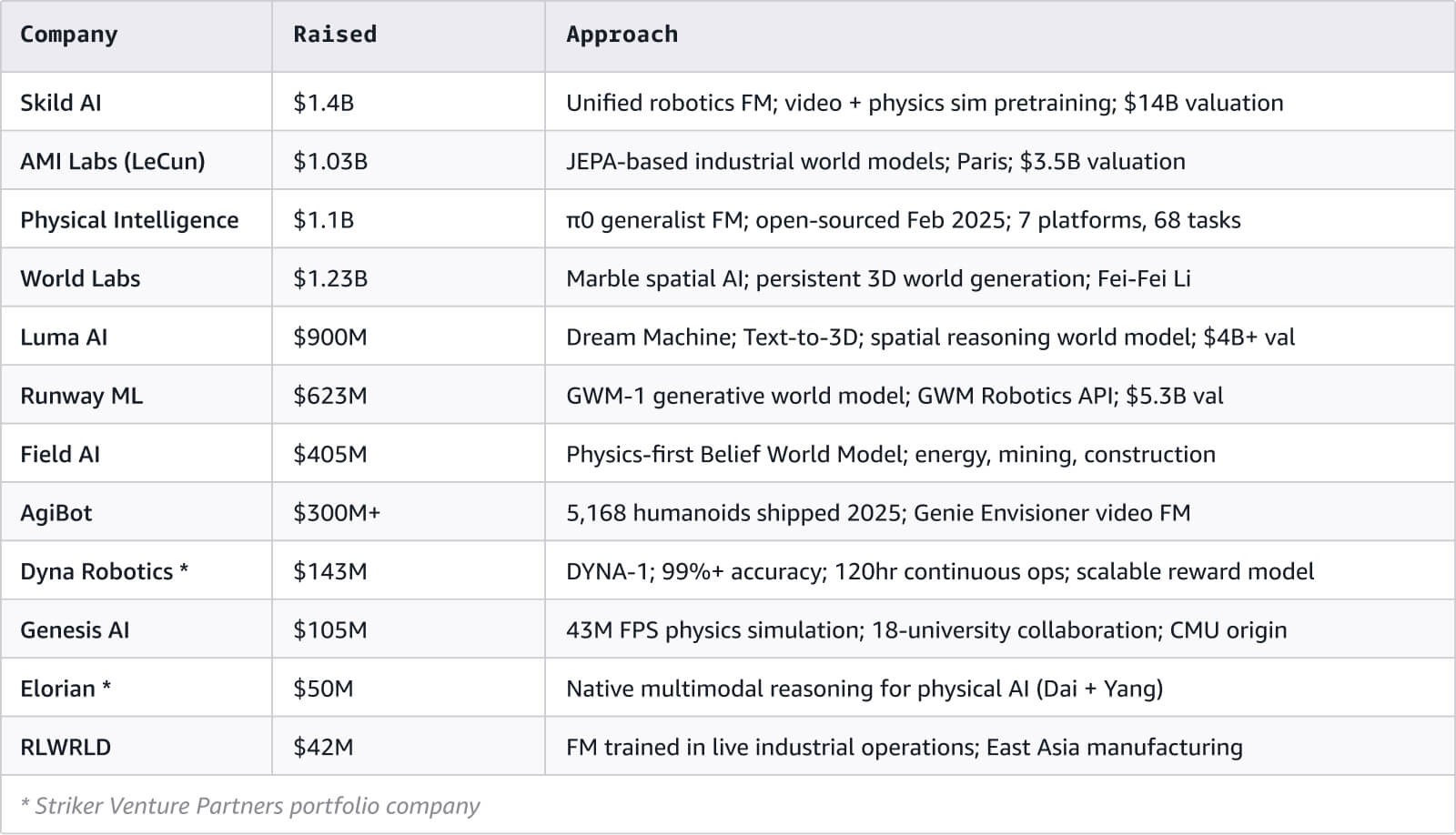Click the Striker Venture Partners footnote

click(x=250, y=806)
